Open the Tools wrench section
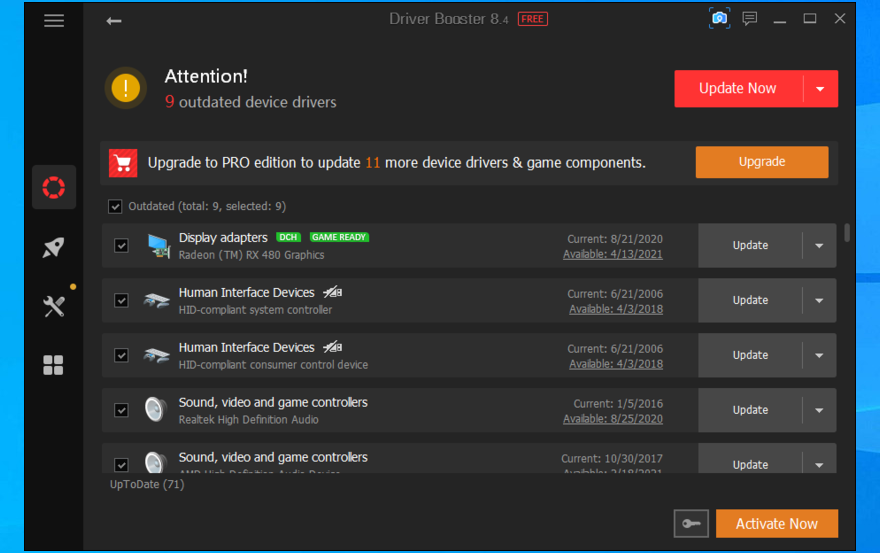The image size is (880, 553). (x=54, y=306)
